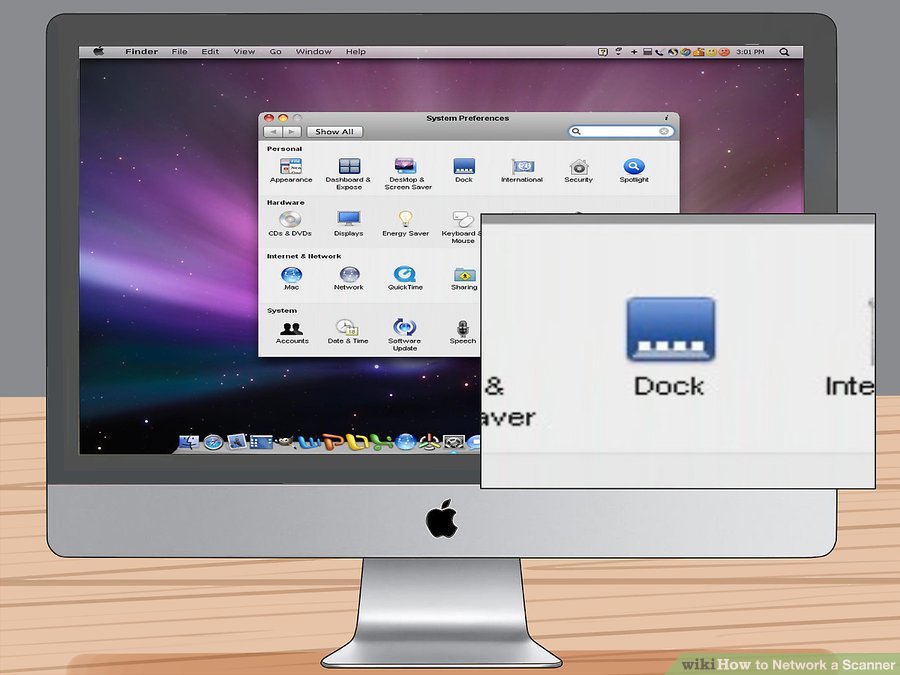Open the Go menu
Screen dimensions: 900x675
pos(276,52)
